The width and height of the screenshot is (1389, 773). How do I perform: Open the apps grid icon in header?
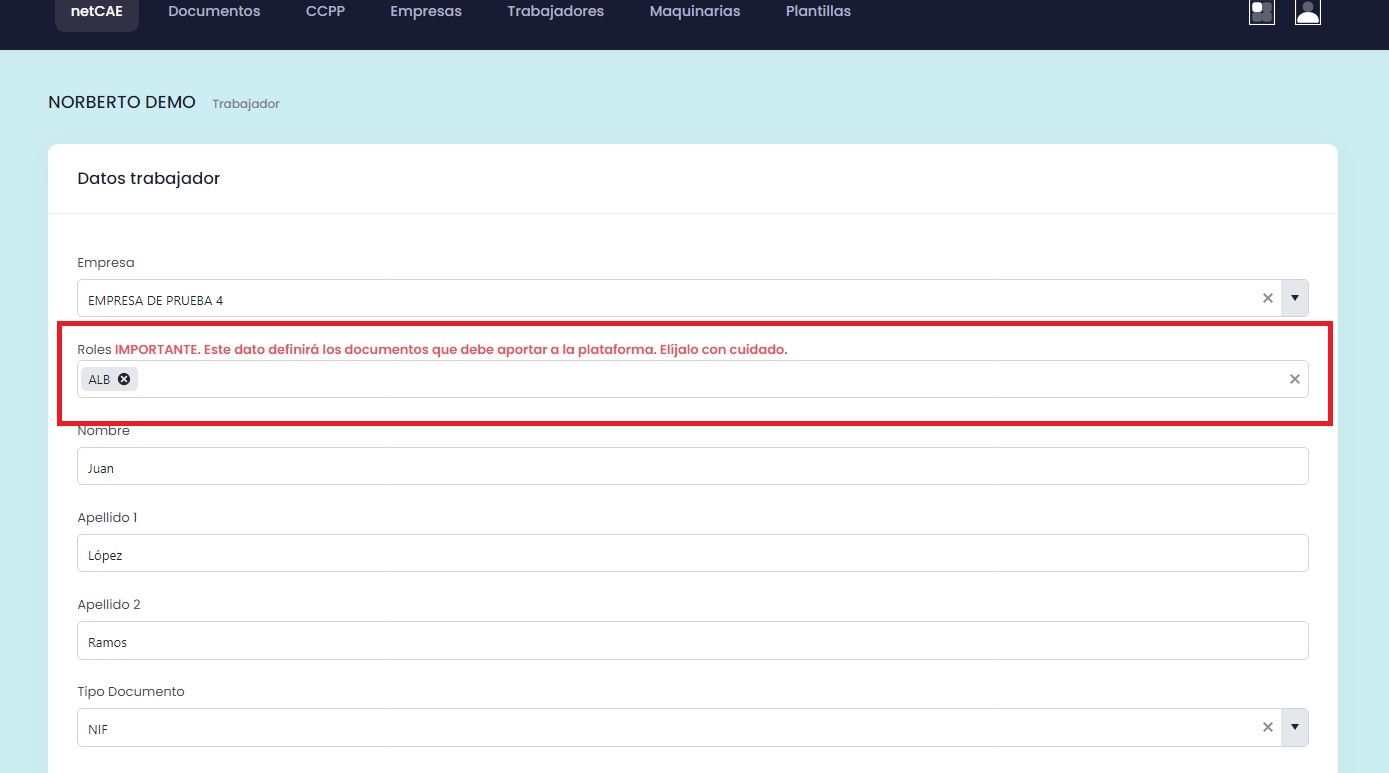[x=1261, y=12]
